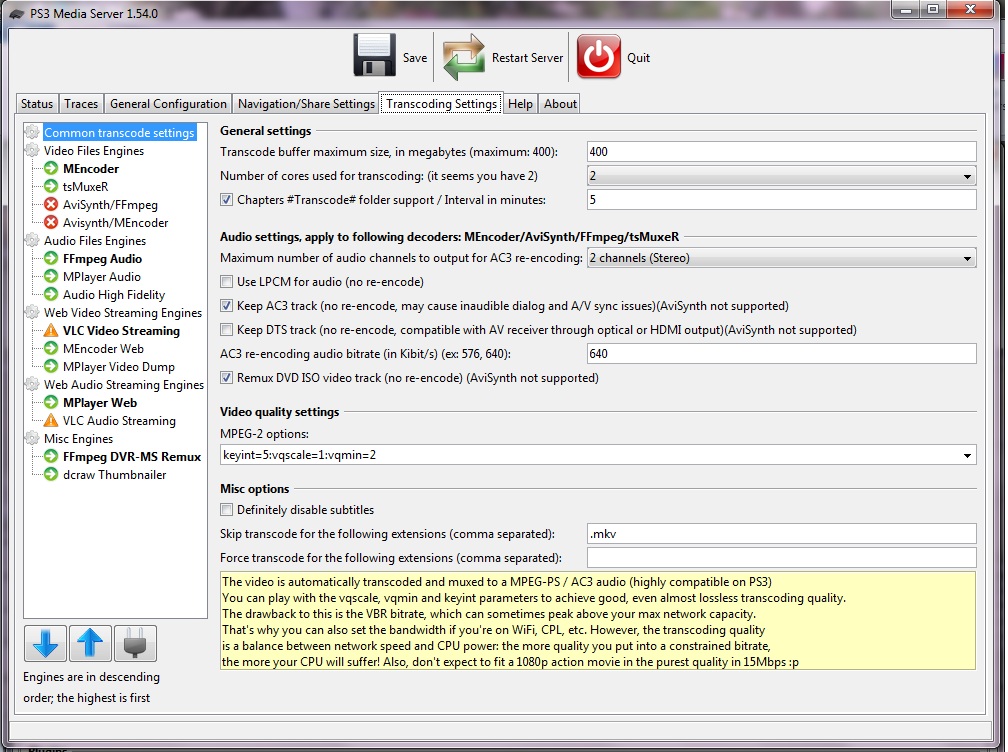Check Definitely disable subtitles
This screenshot has width=1008, height=752.
pos(226,510)
